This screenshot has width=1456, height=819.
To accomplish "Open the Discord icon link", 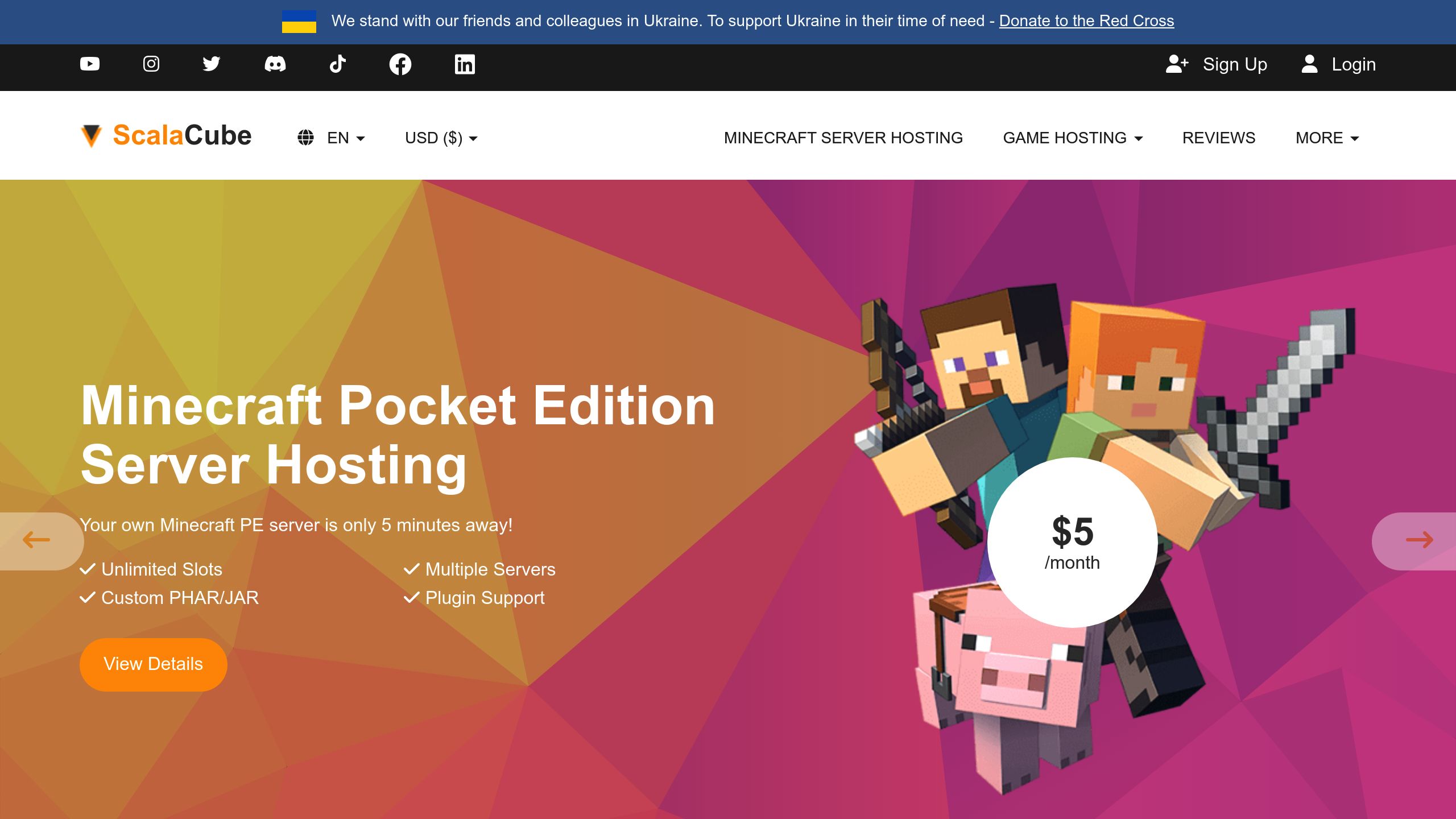I will (x=275, y=64).
